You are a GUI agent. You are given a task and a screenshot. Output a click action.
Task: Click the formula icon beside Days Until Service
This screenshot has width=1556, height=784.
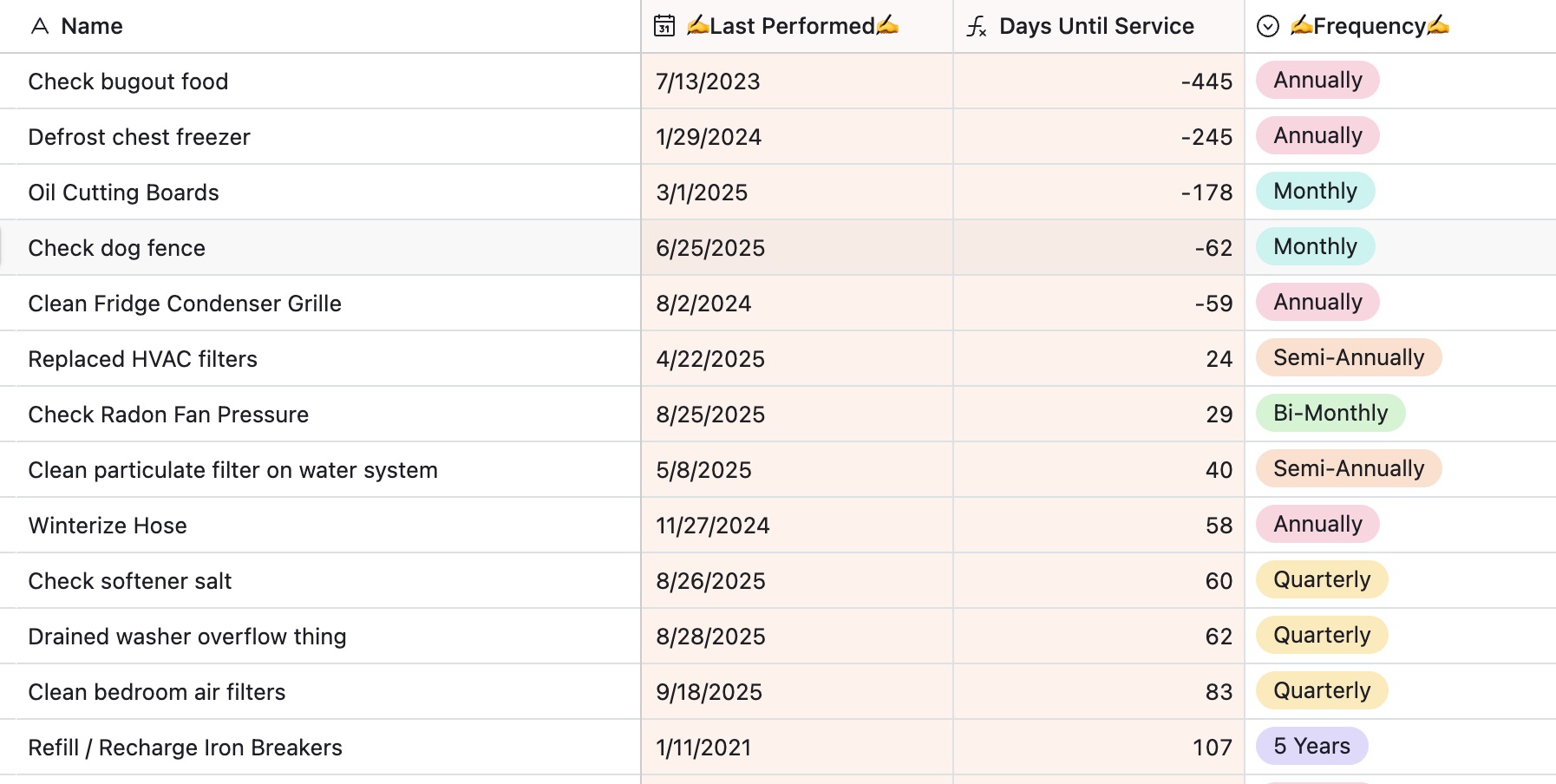click(x=977, y=27)
